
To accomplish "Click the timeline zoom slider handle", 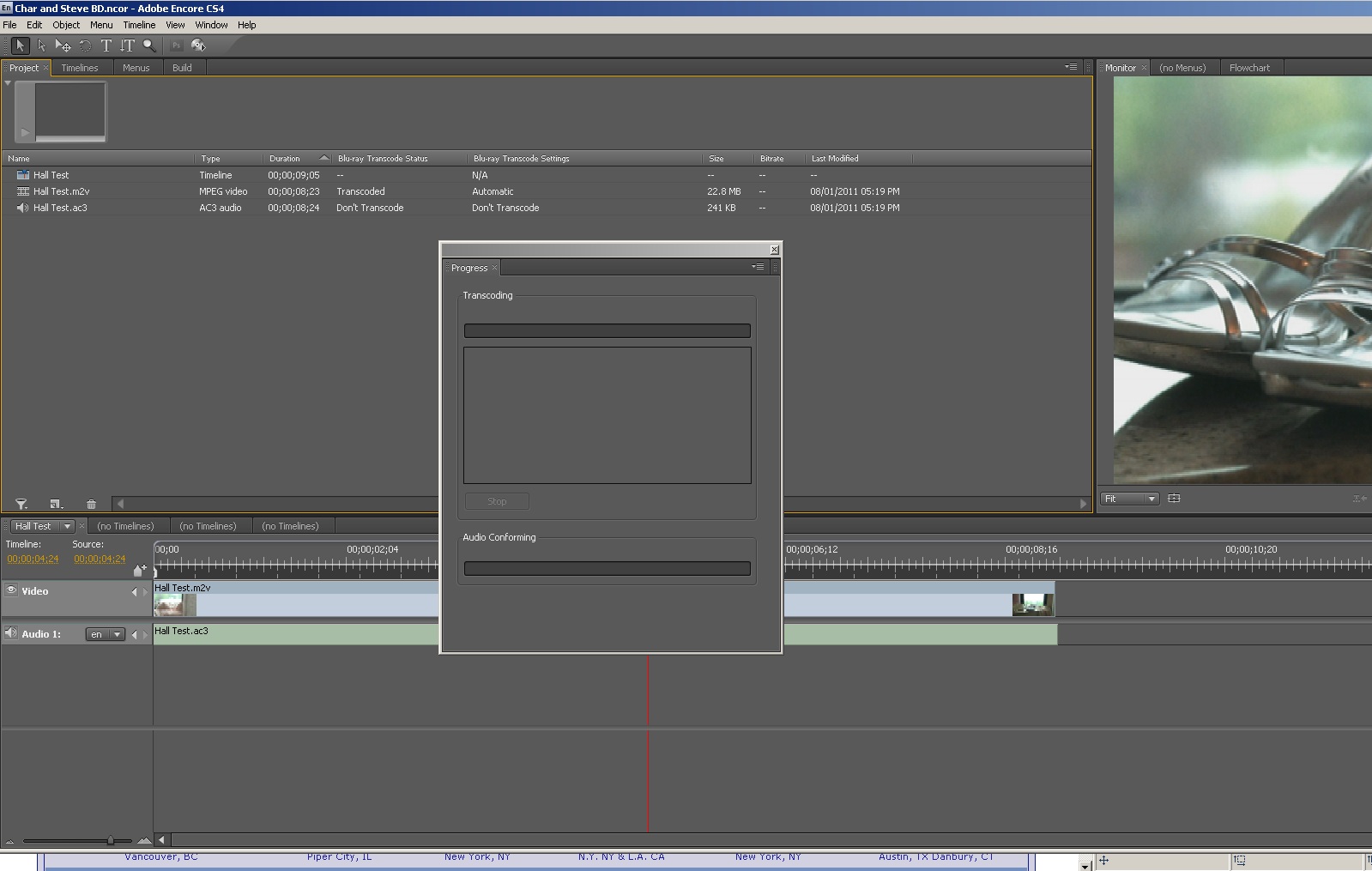I will pyautogui.click(x=110, y=840).
